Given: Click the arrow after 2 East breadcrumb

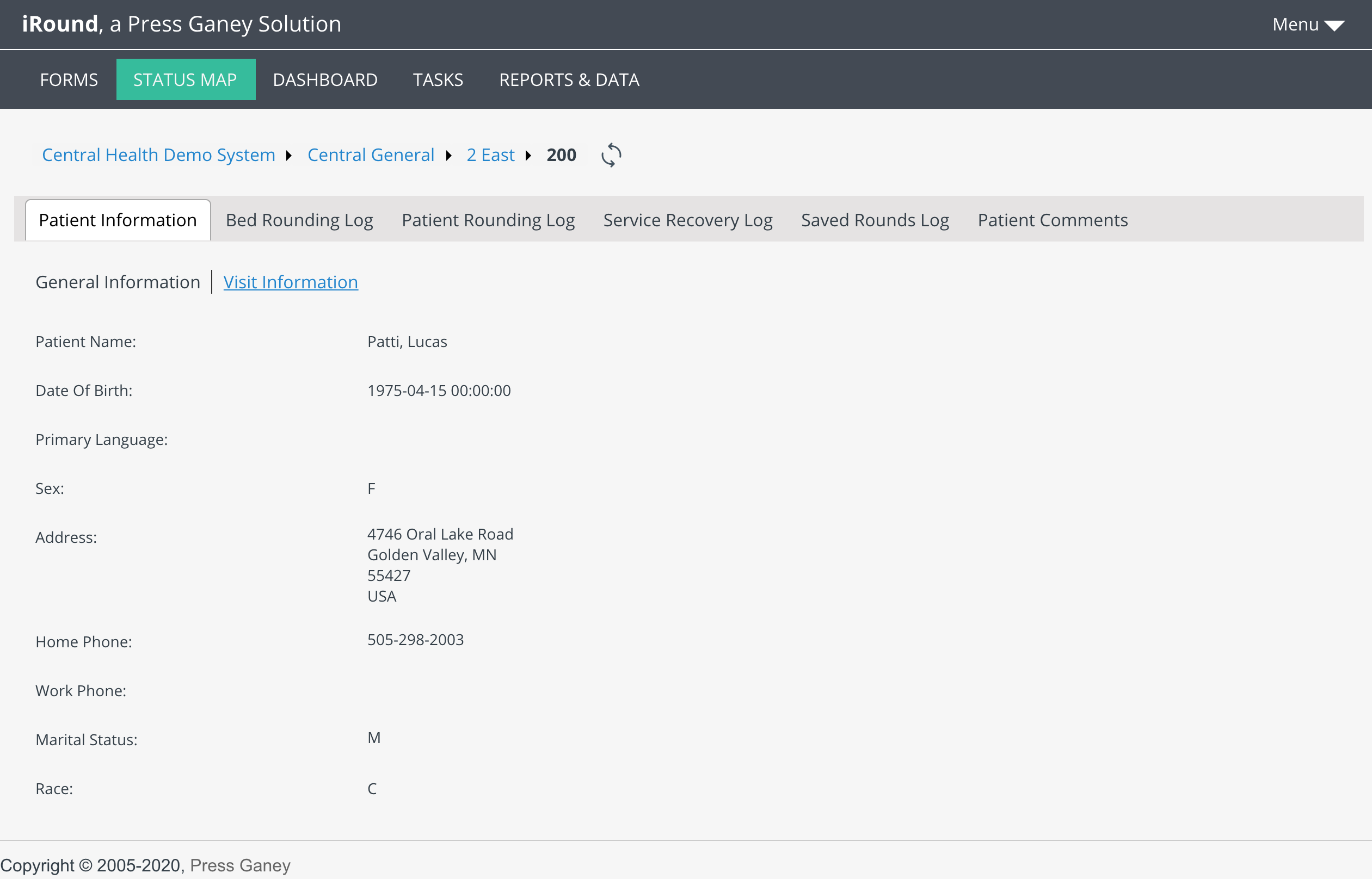Looking at the screenshot, I should click(528, 155).
